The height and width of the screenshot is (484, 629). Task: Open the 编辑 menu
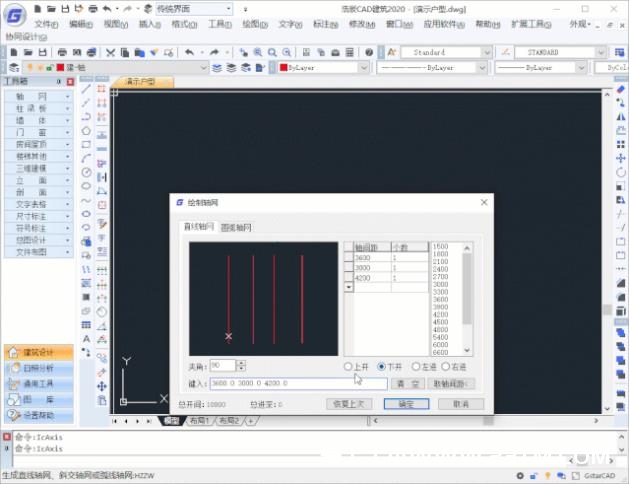(x=81, y=24)
